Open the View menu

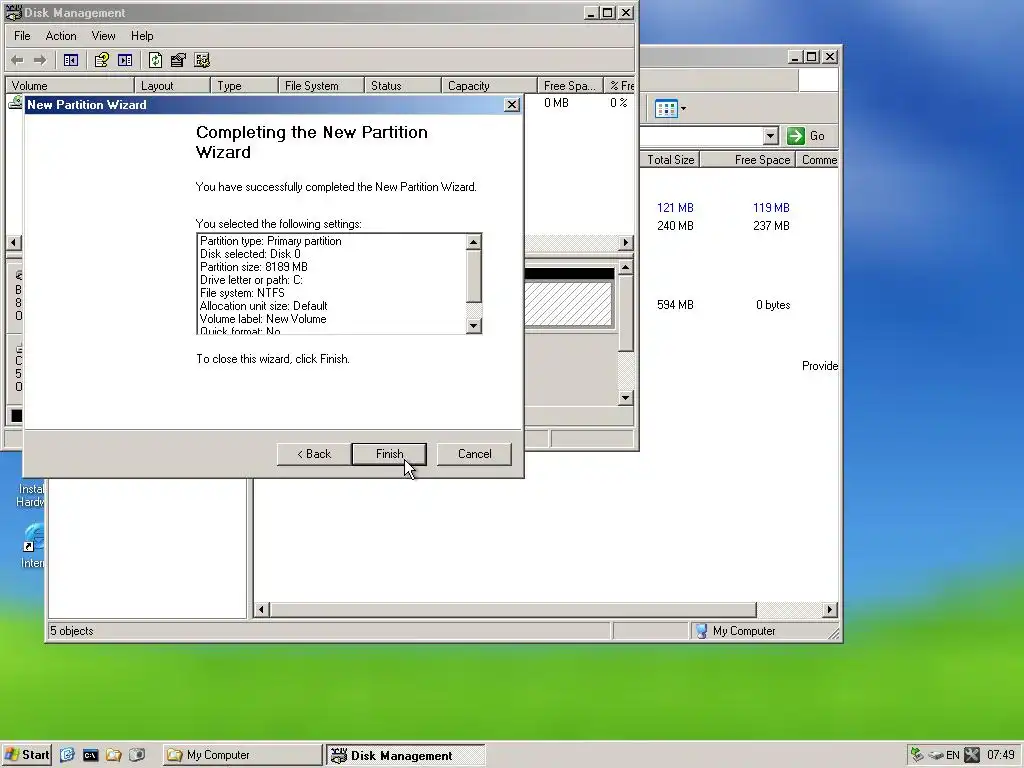pyautogui.click(x=103, y=36)
